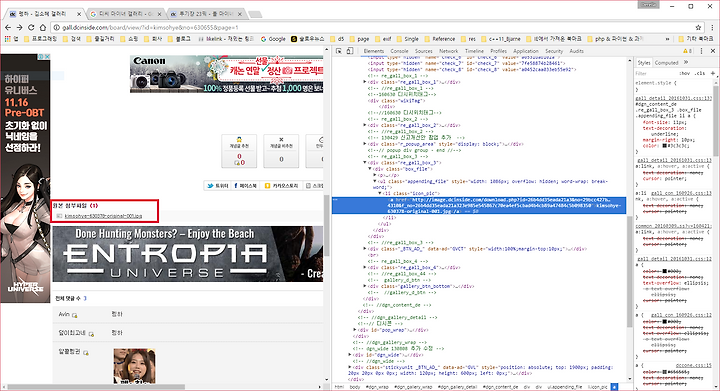
Task: Show more sidebar tabs with double chevron
Action: pos(686,62)
